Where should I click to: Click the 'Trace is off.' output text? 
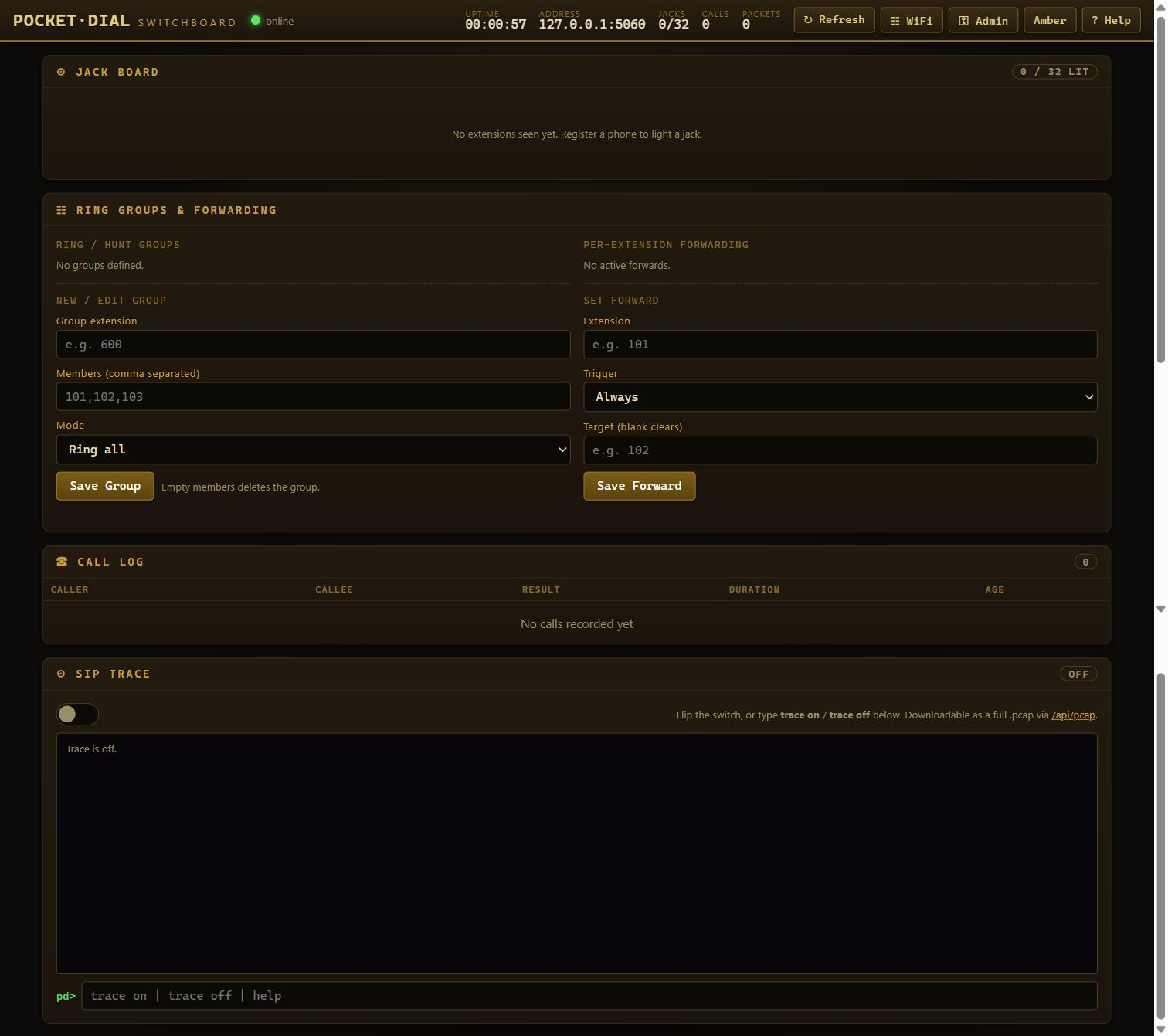(91, 749)
